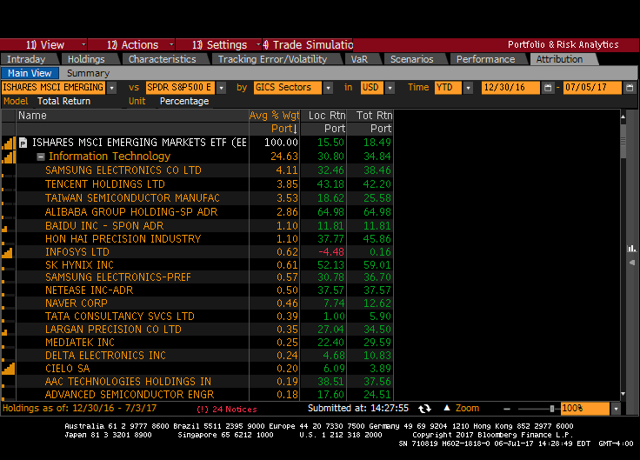
Task: Switch to the Holdings tab
Action: [x=86, y=59]
